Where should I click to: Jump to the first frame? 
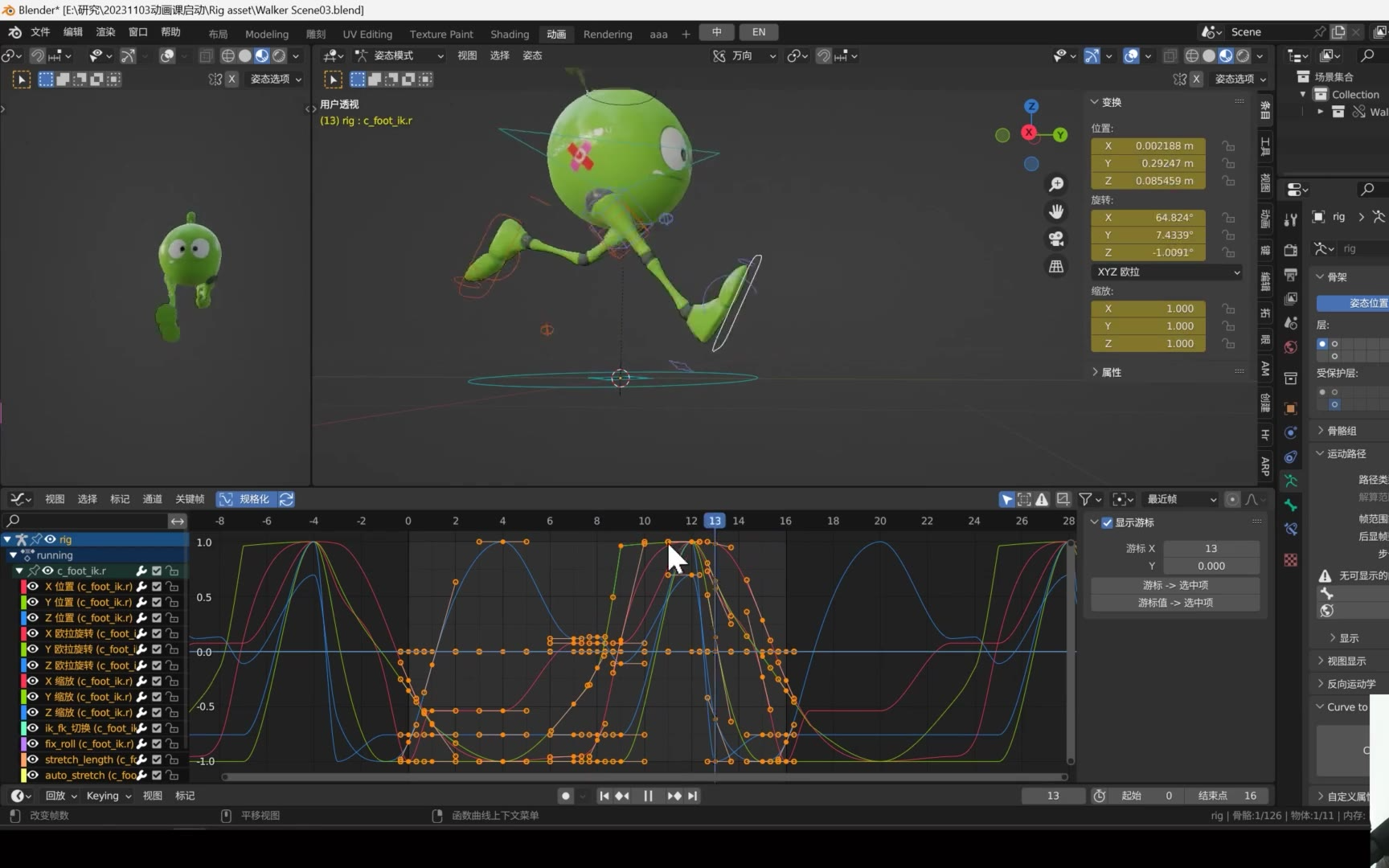(x=604, y=796)
